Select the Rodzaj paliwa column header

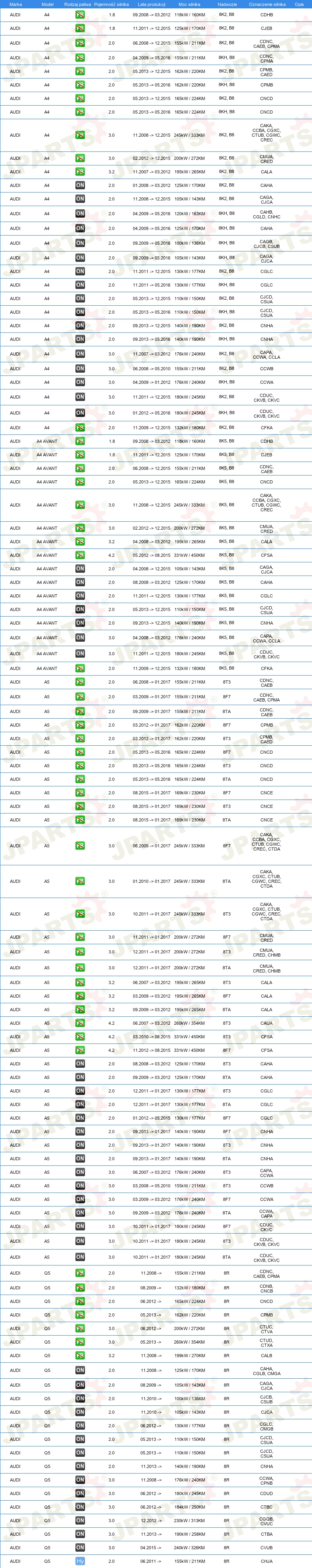[77, 4]
